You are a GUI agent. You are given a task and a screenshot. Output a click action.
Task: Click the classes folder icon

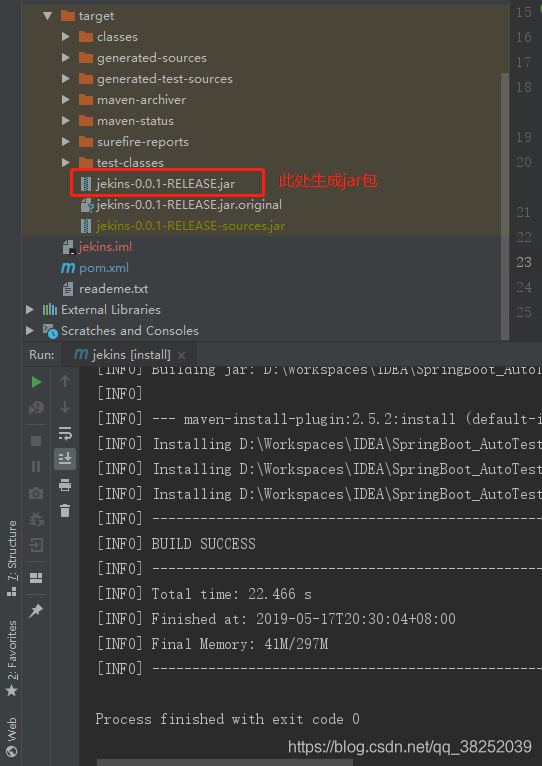pyautogui.click(x=86, y=37)
